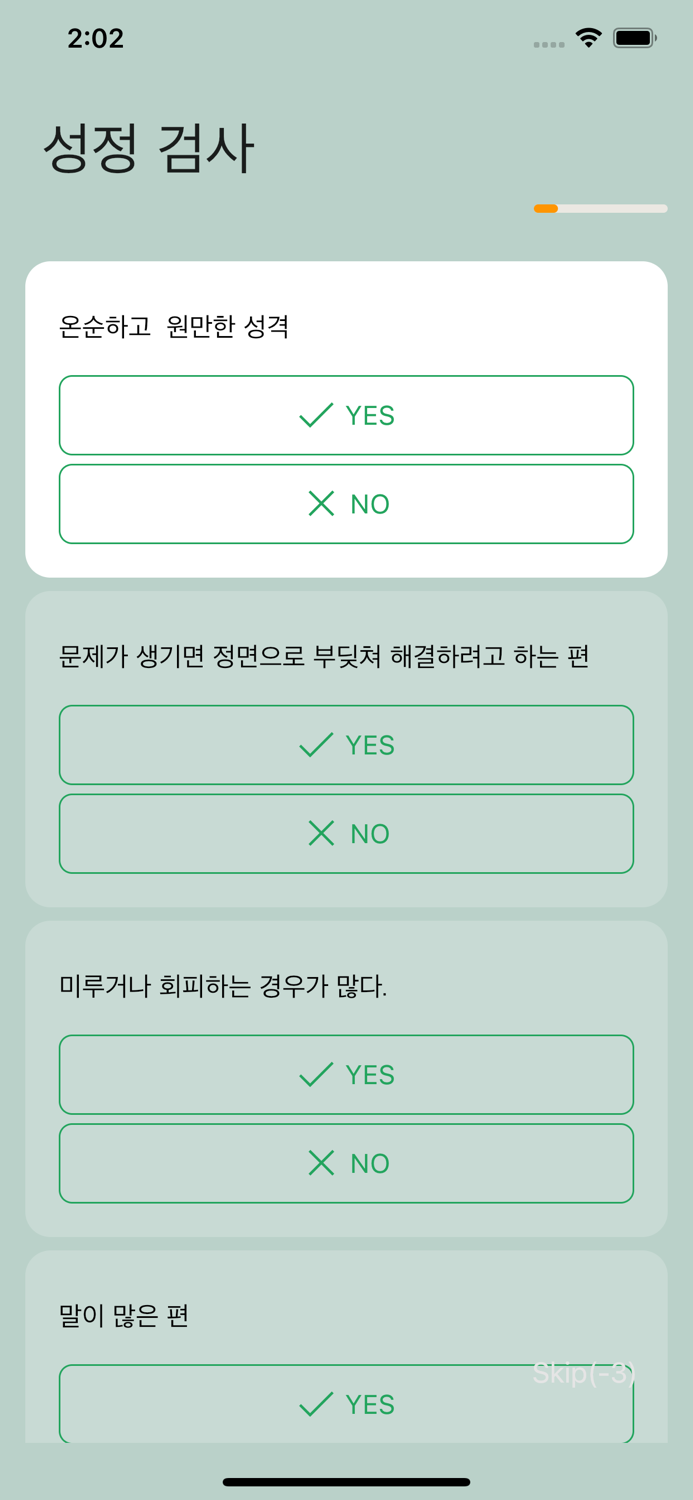The width and height of the screenshot is (693, 1500).
Task: Answer YES to 미루거나 회피하는 경우가 많다
Action: (346, 1074)
